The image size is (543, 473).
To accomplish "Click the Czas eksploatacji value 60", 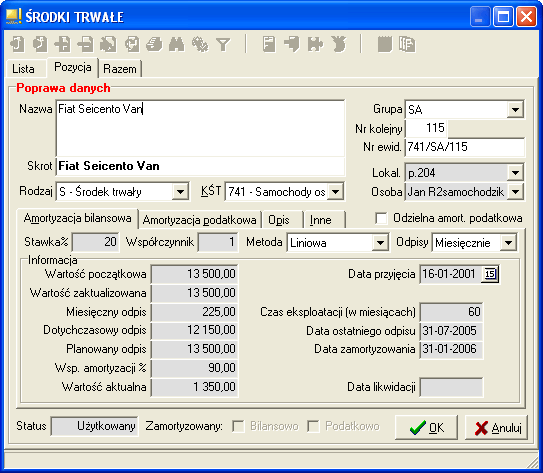I will 451,312.
